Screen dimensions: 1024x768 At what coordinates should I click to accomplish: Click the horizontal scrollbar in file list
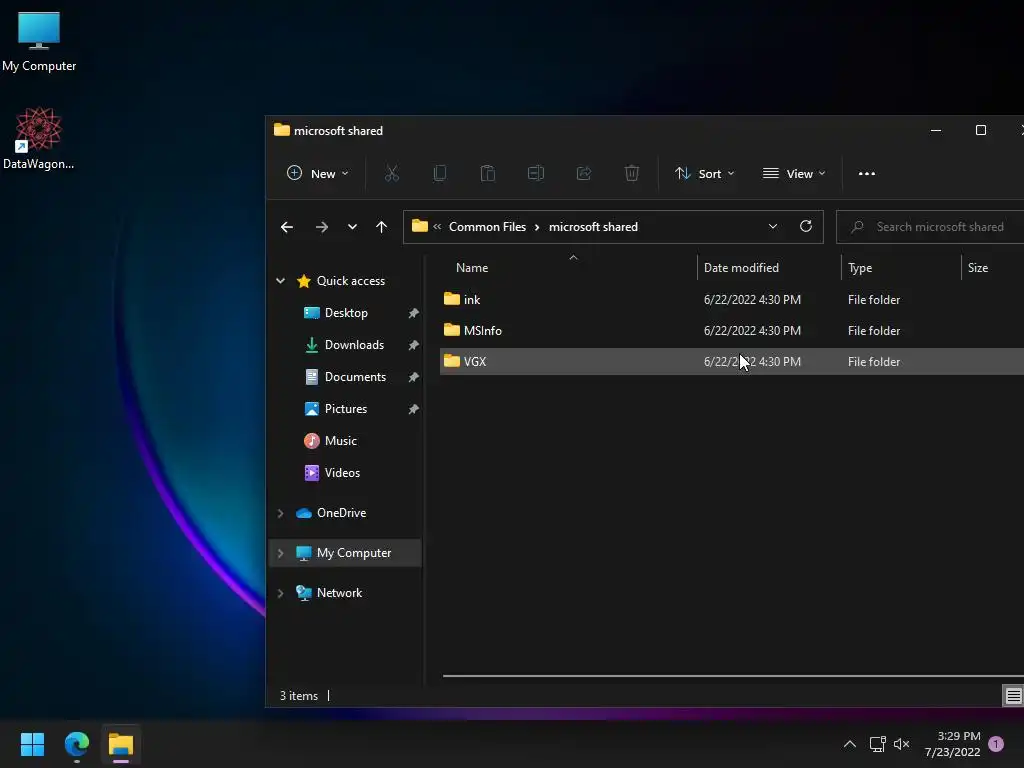(733, 676)
